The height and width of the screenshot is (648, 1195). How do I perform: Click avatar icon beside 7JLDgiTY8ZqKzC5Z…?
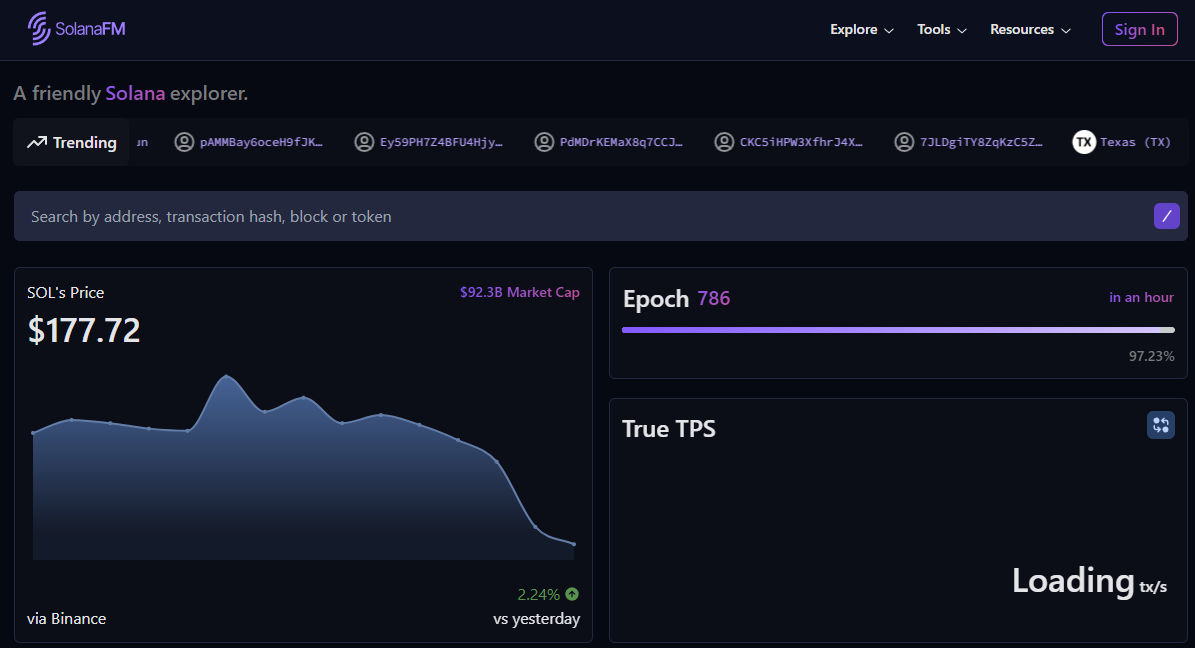coord(904,142)
